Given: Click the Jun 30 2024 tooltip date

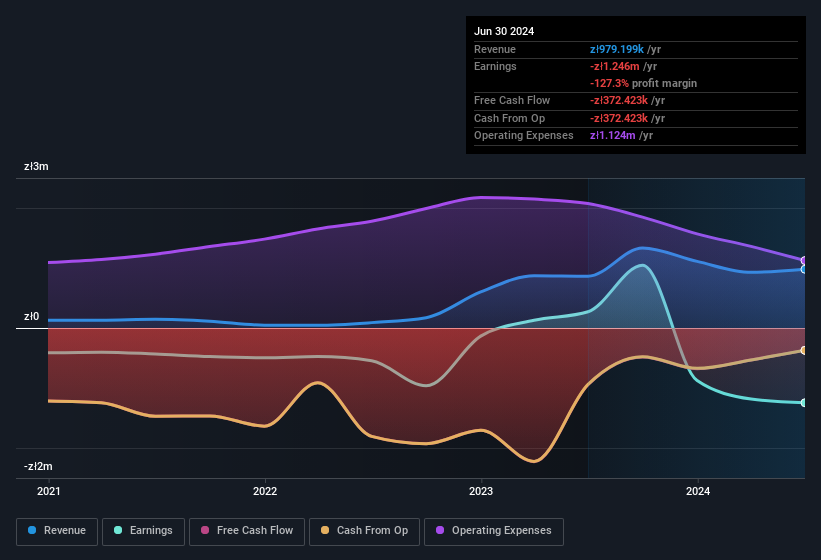Looking at the screenshot, I should pyautogui.click(x=504, y=31).
